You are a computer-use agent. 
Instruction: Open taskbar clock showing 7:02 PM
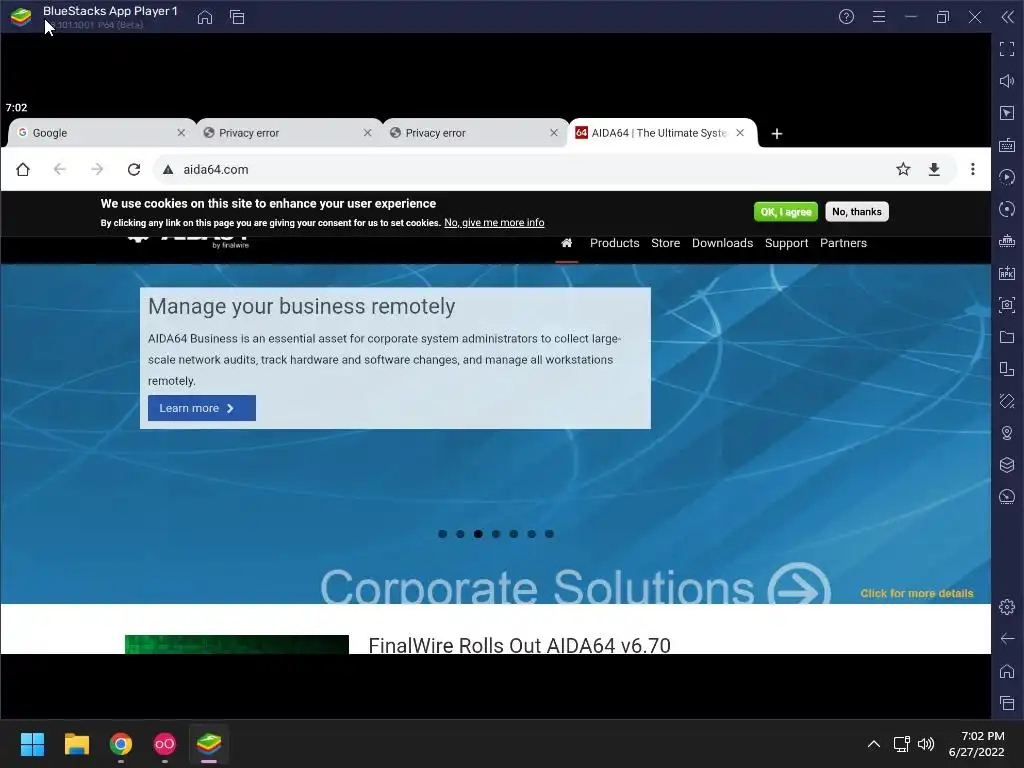pyautogui.click(x=976, y=744)
